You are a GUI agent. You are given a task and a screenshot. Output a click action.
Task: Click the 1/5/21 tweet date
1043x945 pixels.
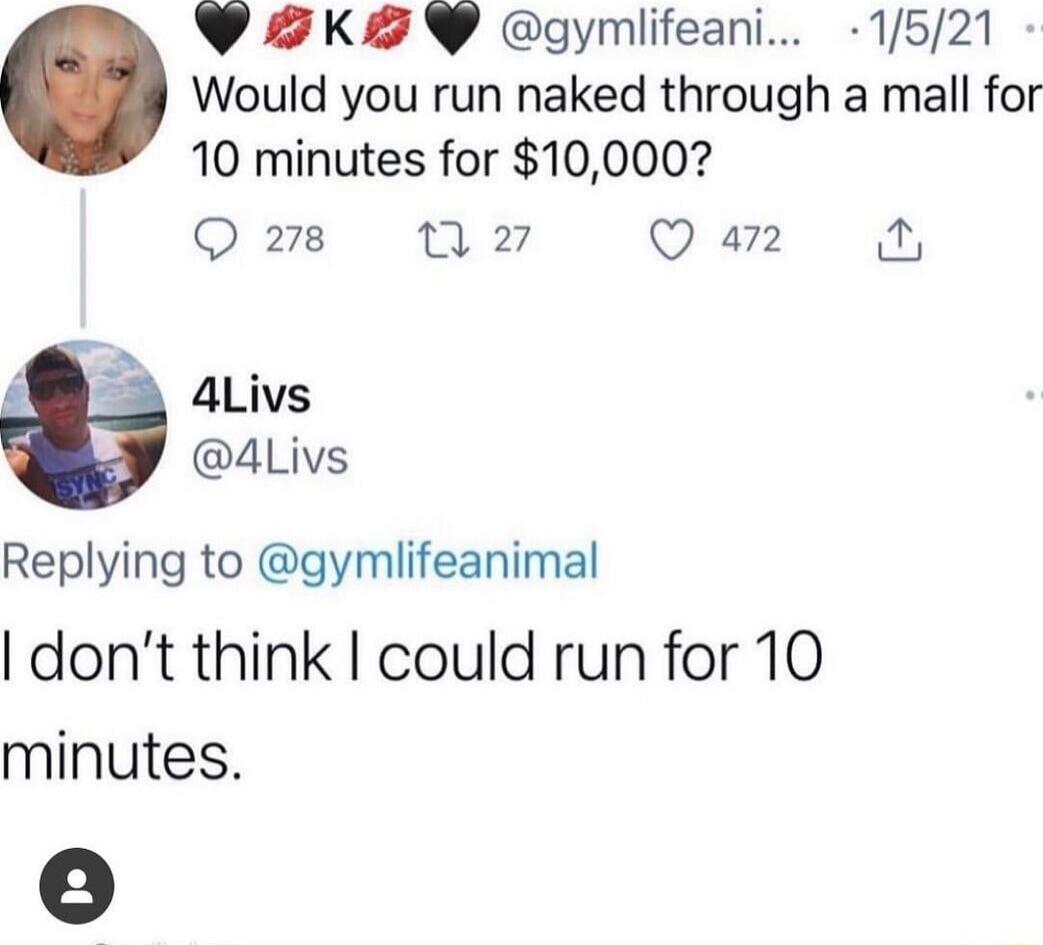click(931, 29)
